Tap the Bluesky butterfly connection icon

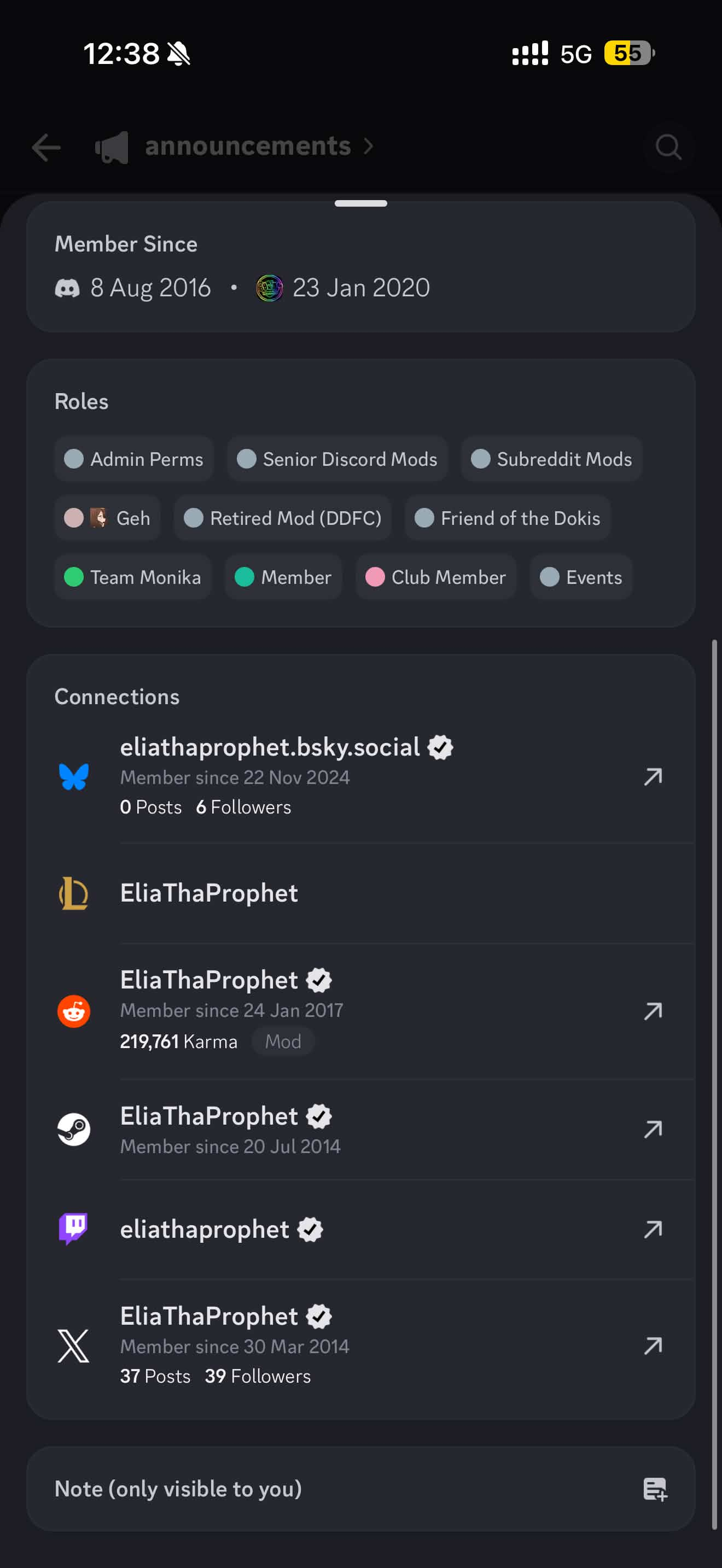point(74,777)
